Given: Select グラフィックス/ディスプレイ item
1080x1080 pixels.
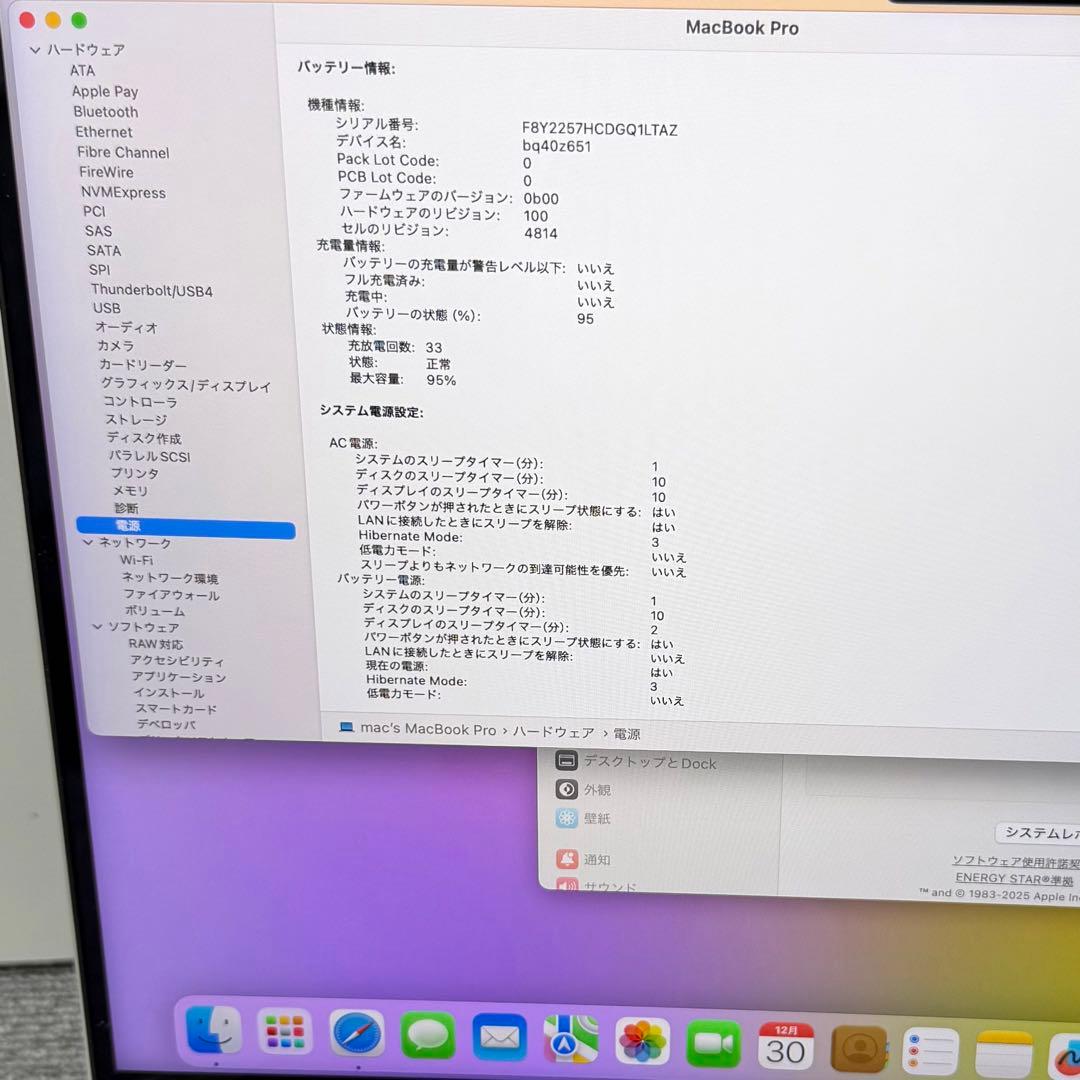Looking at the screenshot, I should (186, 384).
